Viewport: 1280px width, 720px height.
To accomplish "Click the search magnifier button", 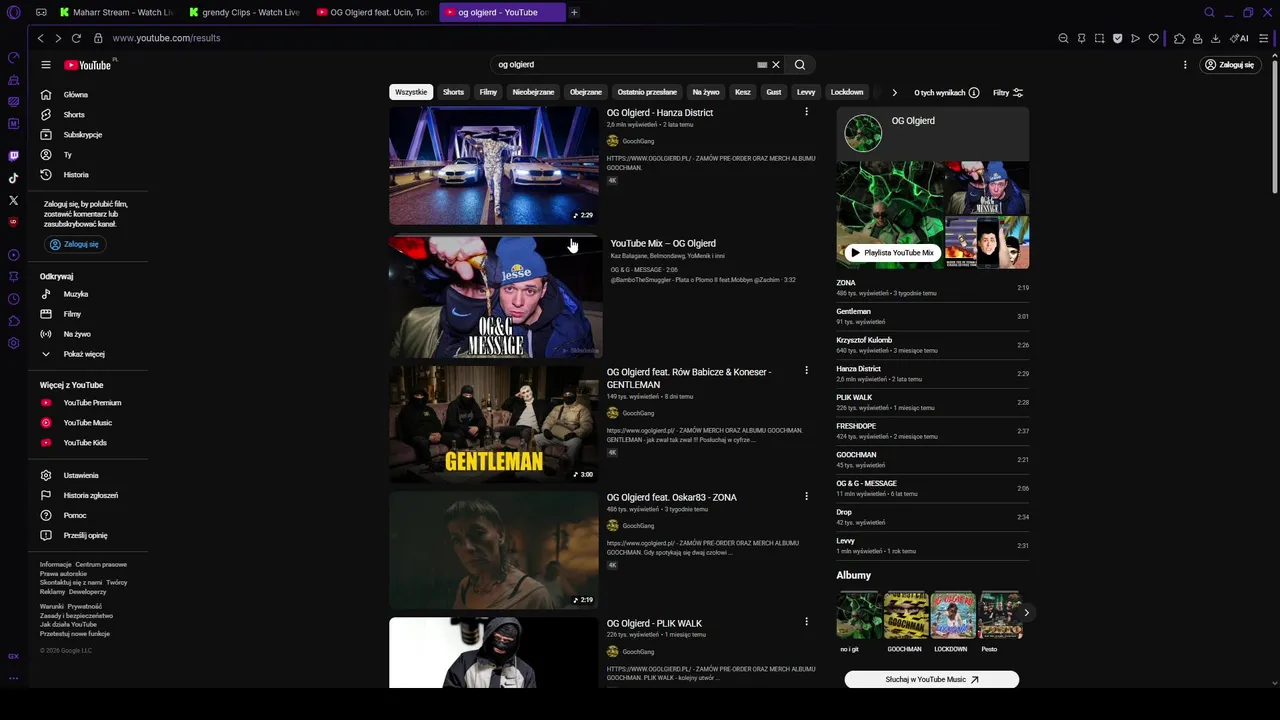I will (x=800, y=65).
